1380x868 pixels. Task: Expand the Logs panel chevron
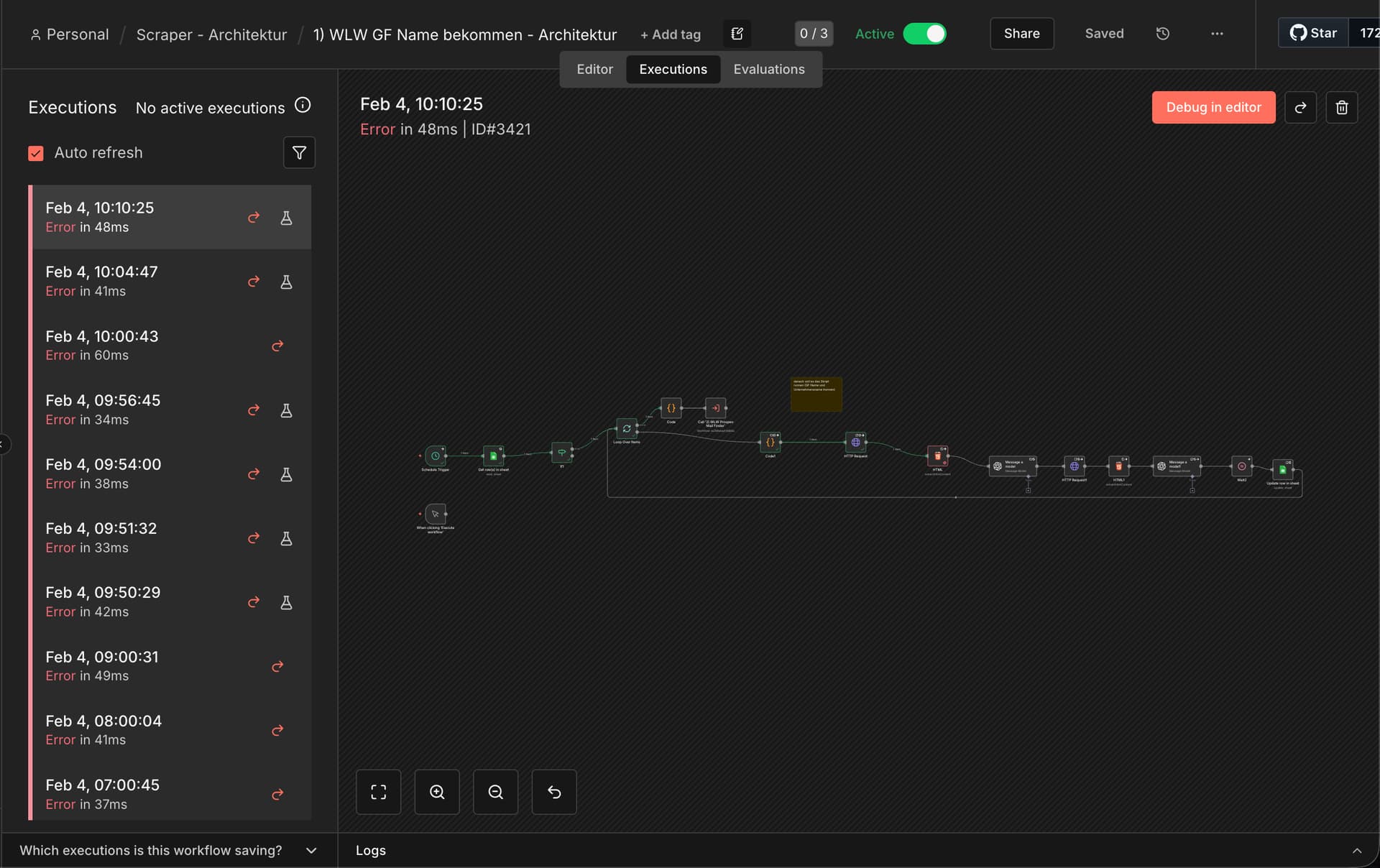1356,850
